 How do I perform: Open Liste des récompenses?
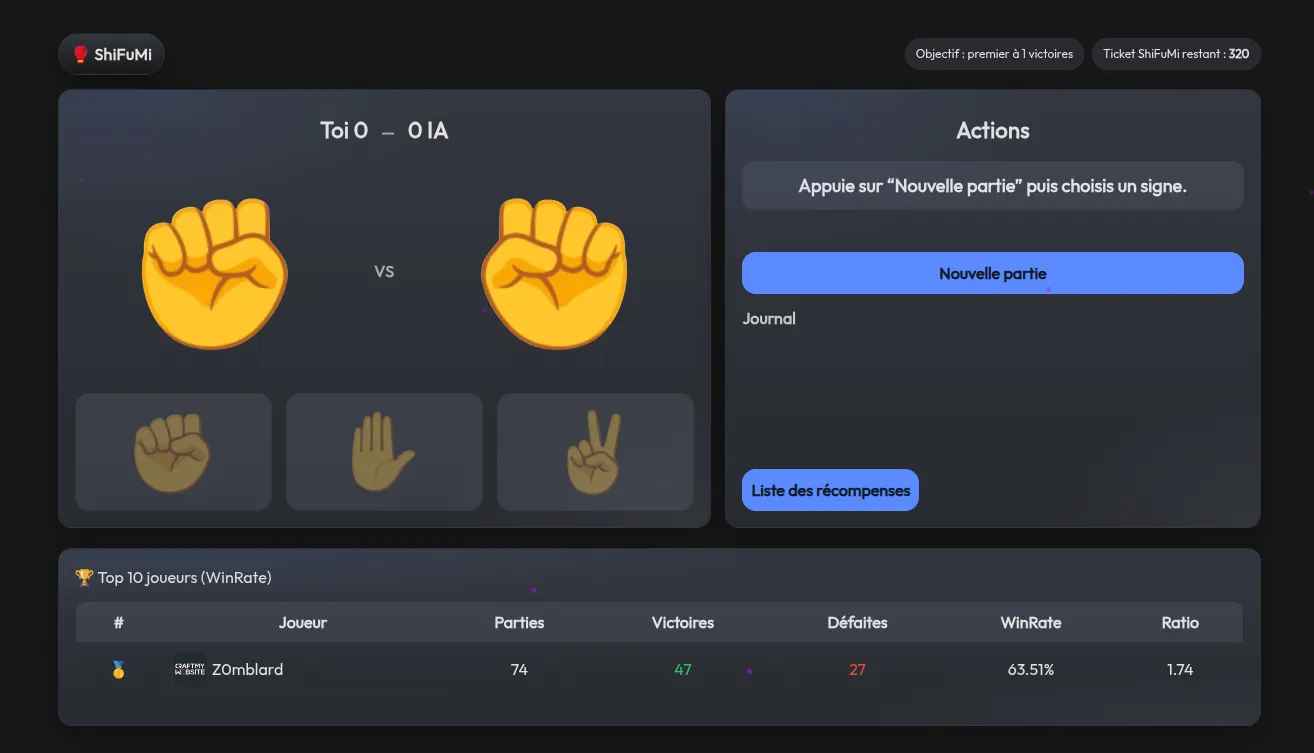[x=830, y=490]
